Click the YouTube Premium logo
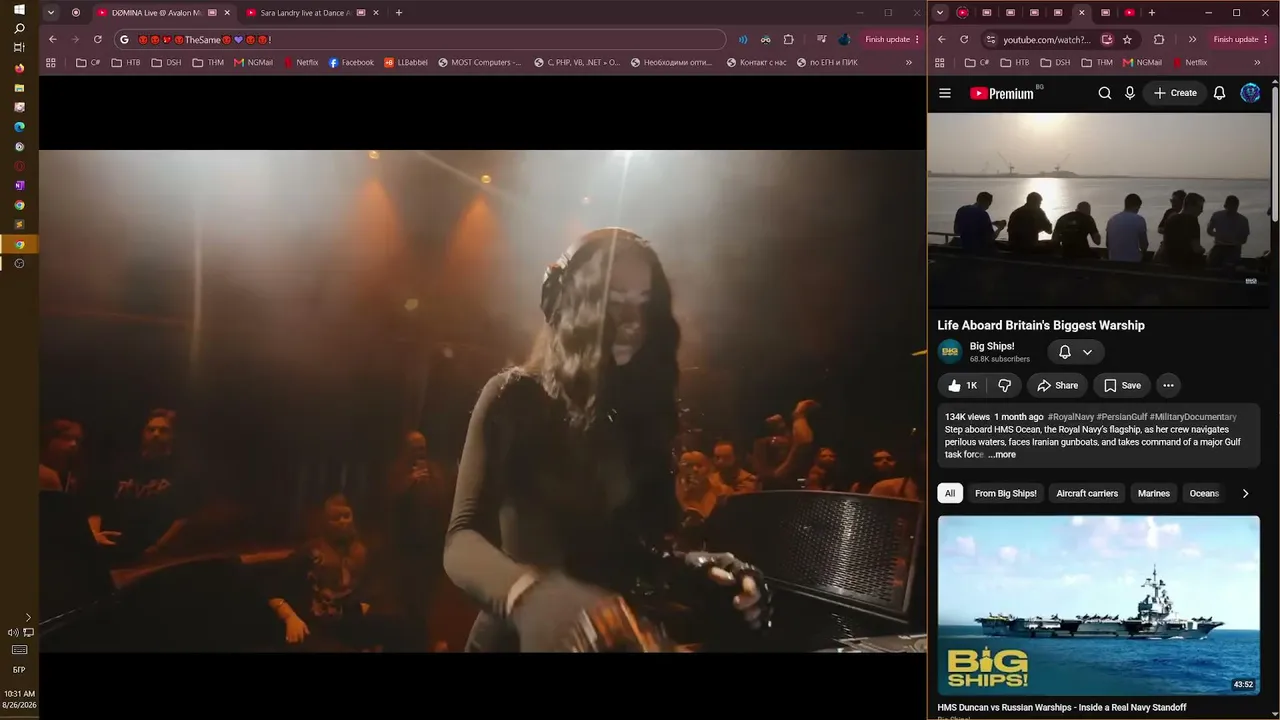 coord(1002,93)
